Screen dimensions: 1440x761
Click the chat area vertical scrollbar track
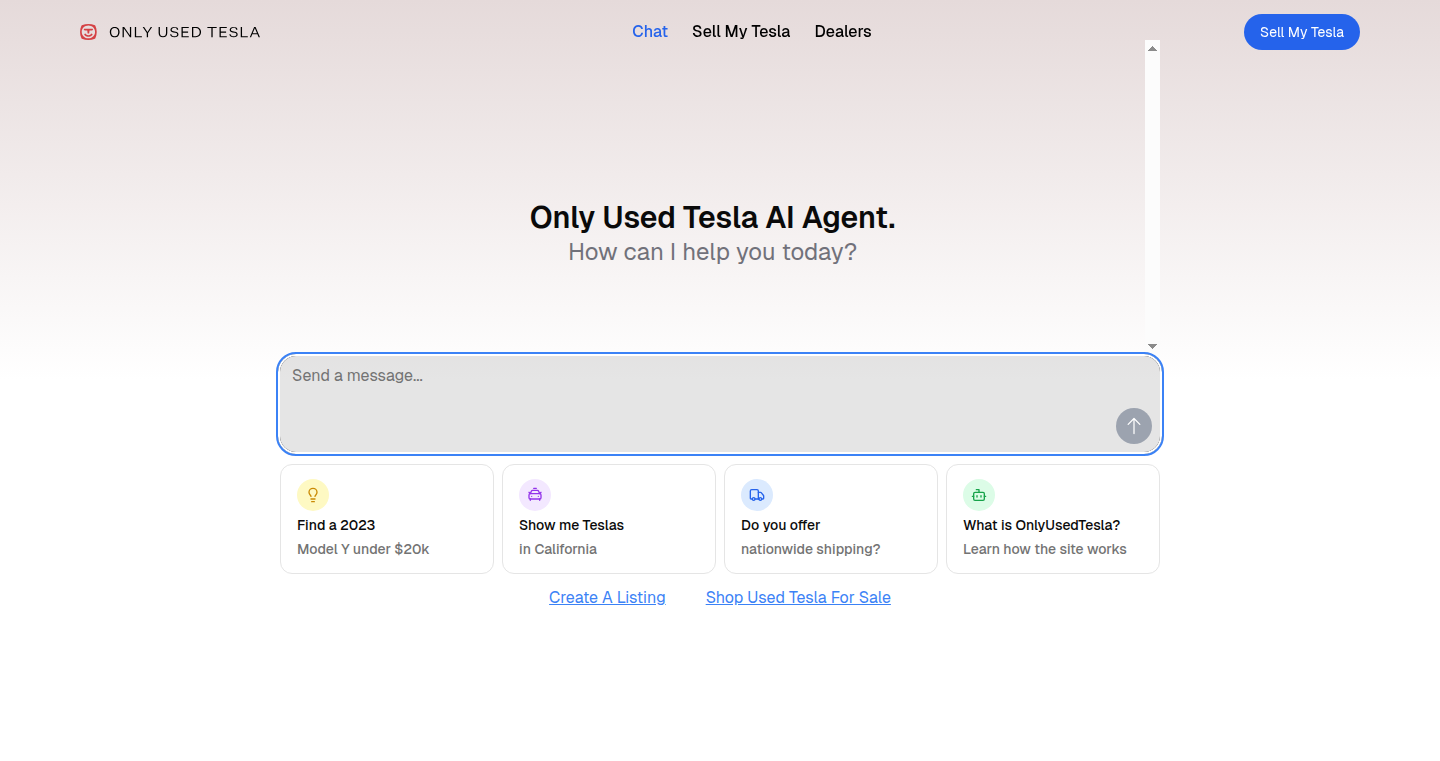point(1152,197)
